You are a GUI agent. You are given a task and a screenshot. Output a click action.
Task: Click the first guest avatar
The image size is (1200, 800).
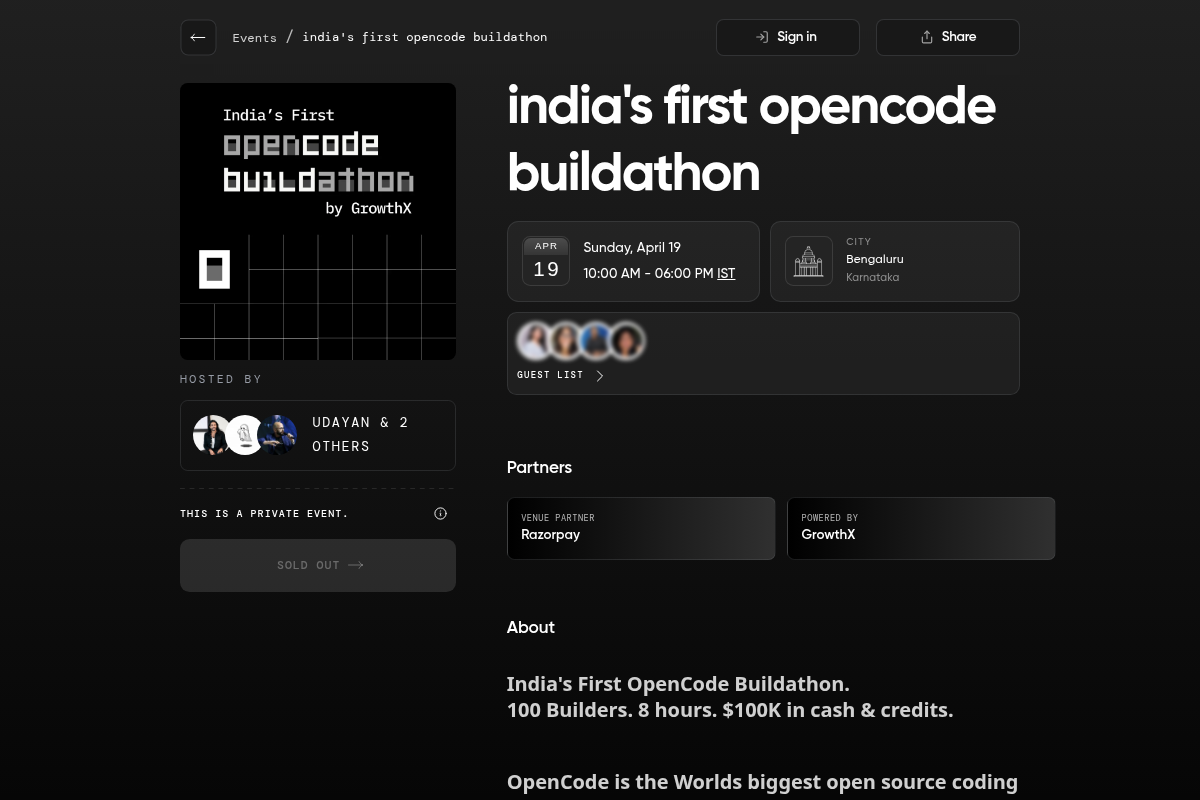(535, 341)
